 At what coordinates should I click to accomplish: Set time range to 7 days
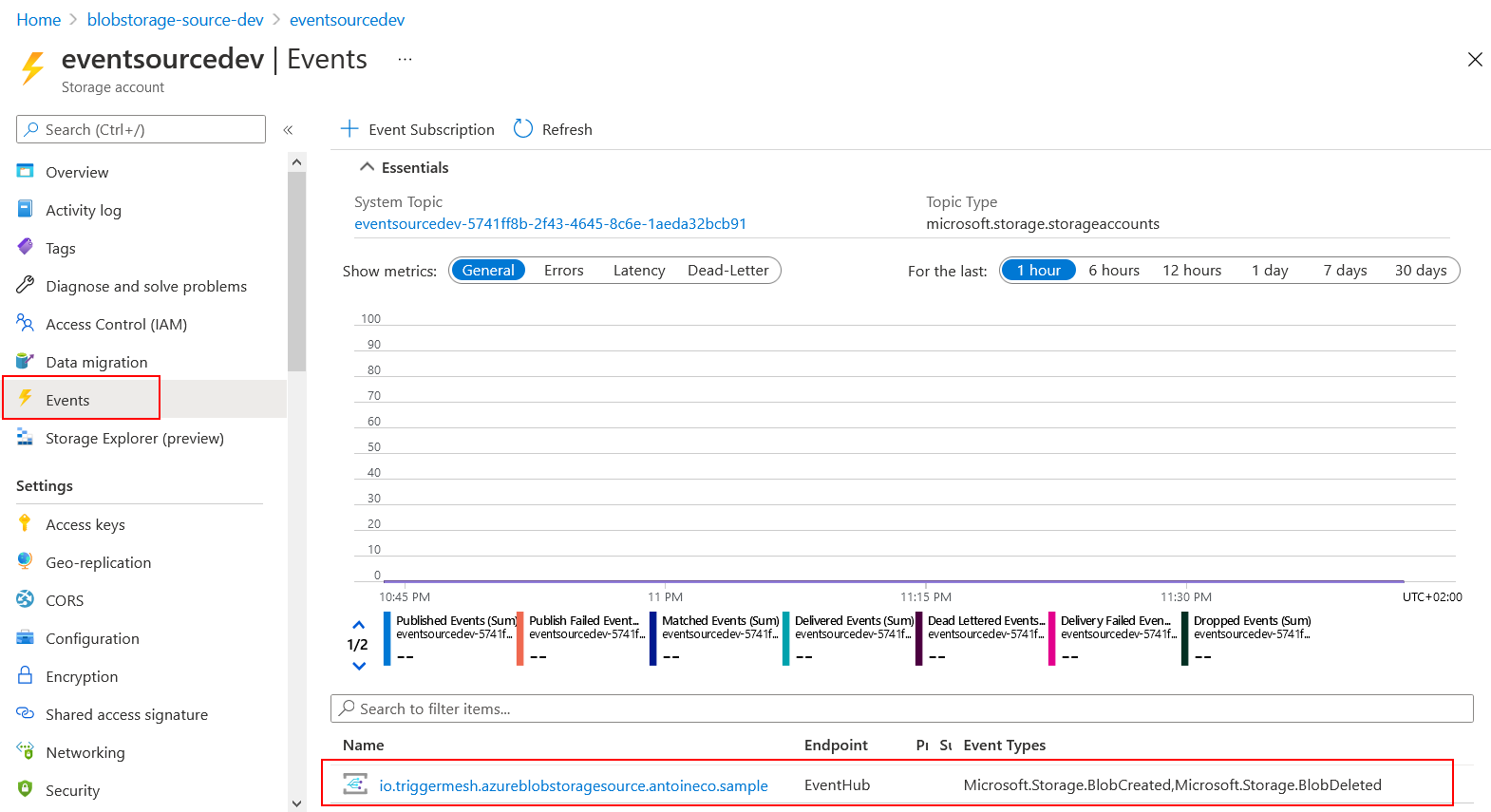coord(1346,271)
